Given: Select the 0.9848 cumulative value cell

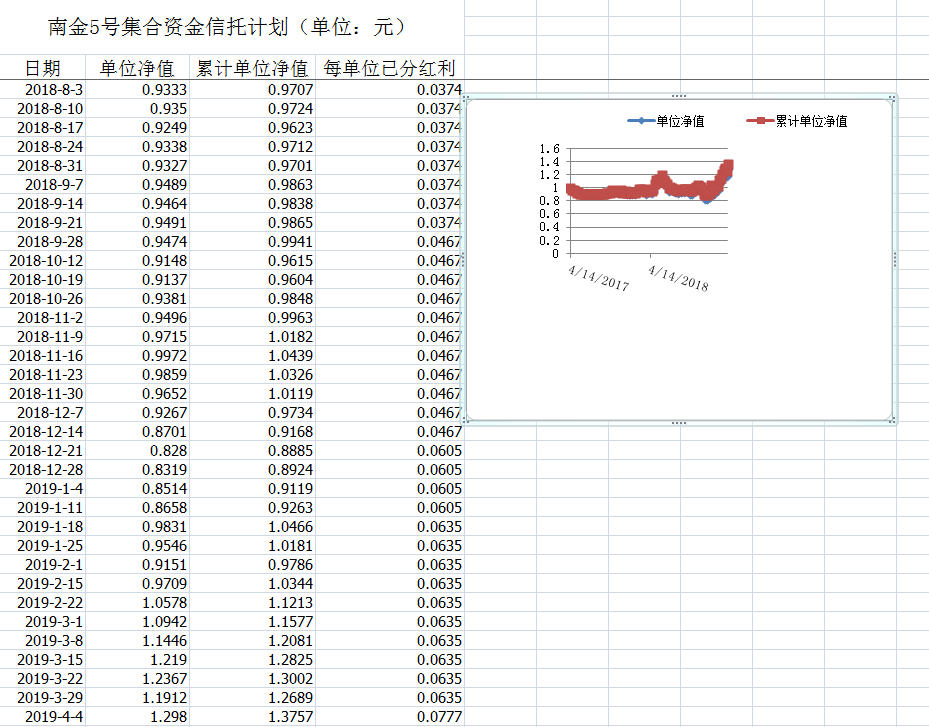Looking at the screenshot, I should click(x=252, y=298).
